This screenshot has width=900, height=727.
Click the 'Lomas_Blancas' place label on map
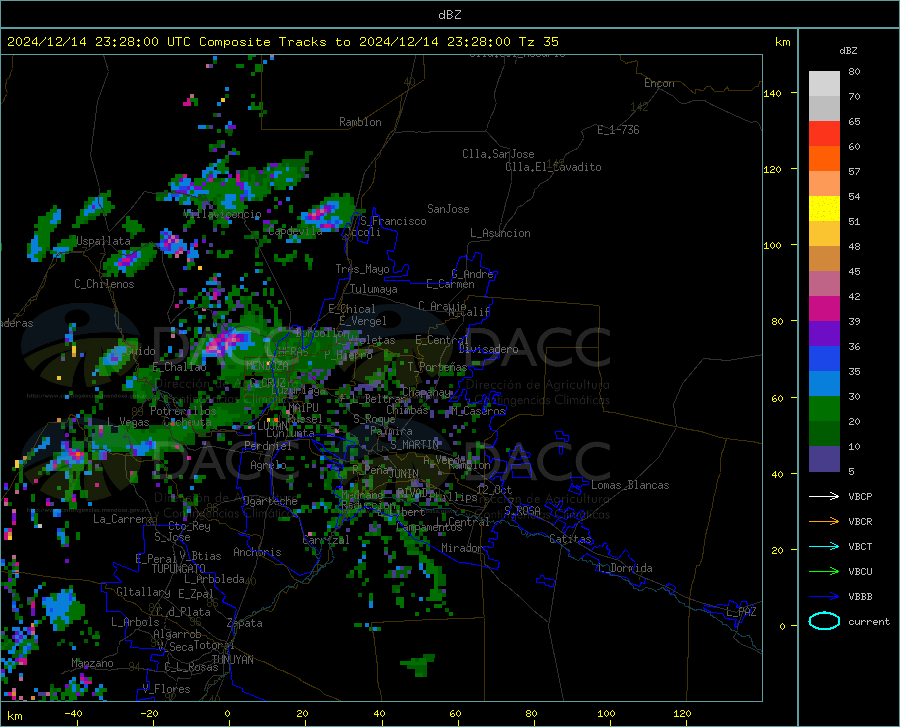[630, 485]
